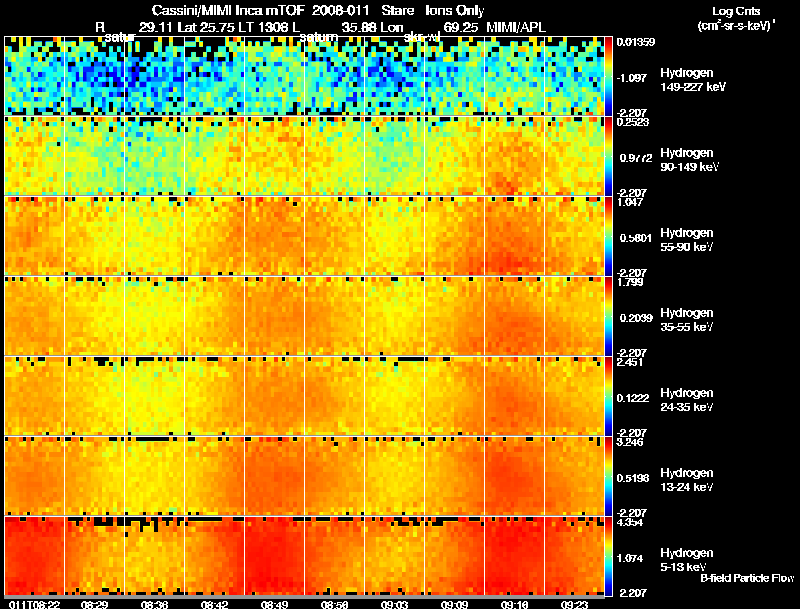Click the Hydrogen 149-227 keV image above 08:36

coord(154,76)
